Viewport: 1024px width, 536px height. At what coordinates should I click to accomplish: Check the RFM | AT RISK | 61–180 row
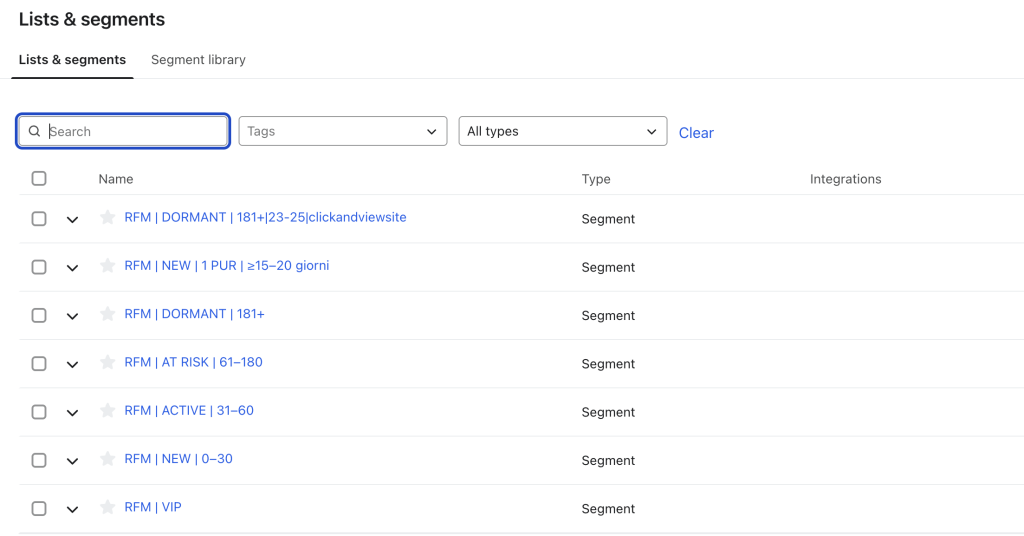pos(39,364)
